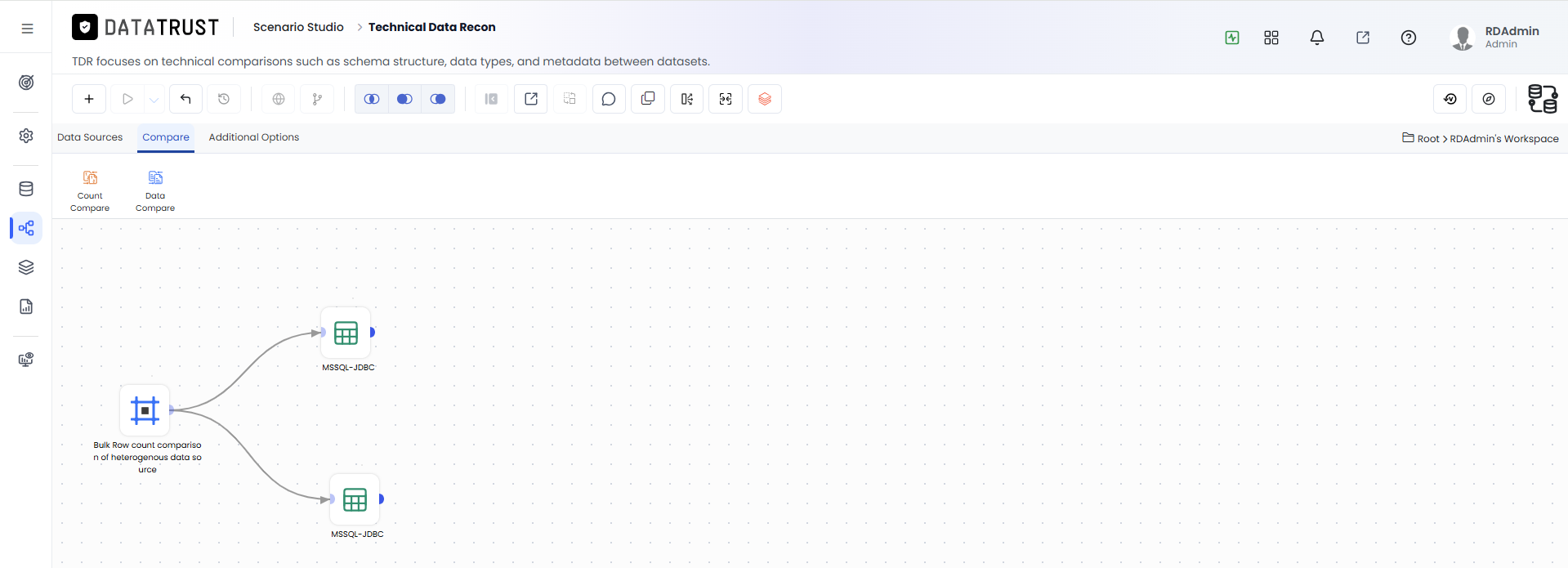
Task: Open the RDAdmin user profile
Action: pyautogui.click(x=1495, y=38)
